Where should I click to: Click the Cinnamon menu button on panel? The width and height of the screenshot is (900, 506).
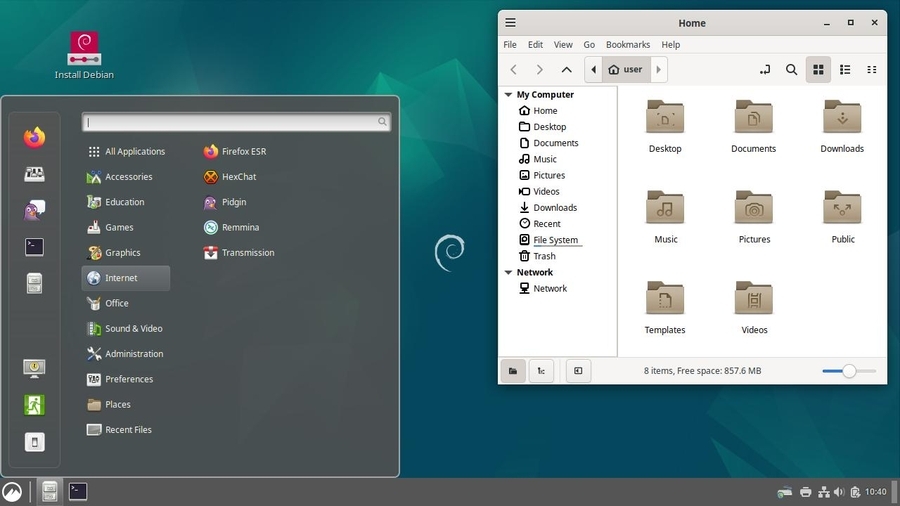(12, 492)
